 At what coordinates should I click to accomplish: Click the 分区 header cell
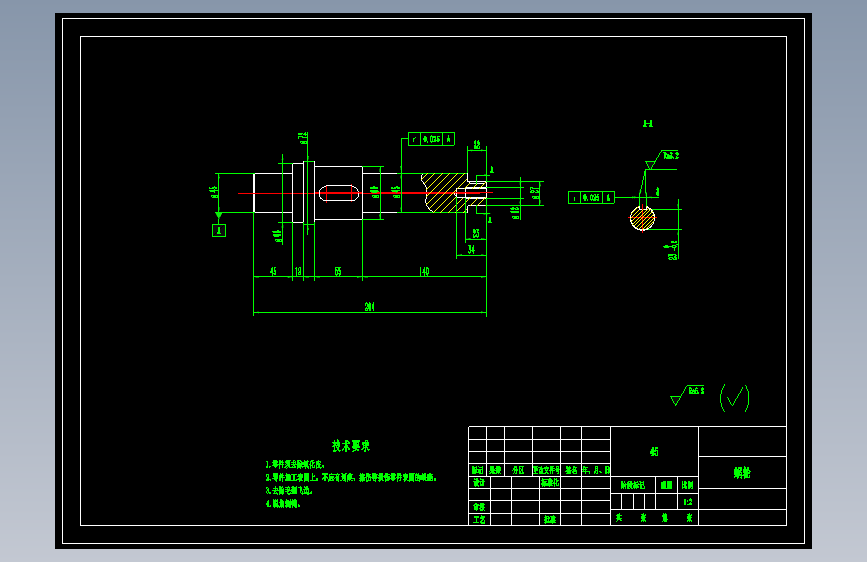click(x=518, y=470)
